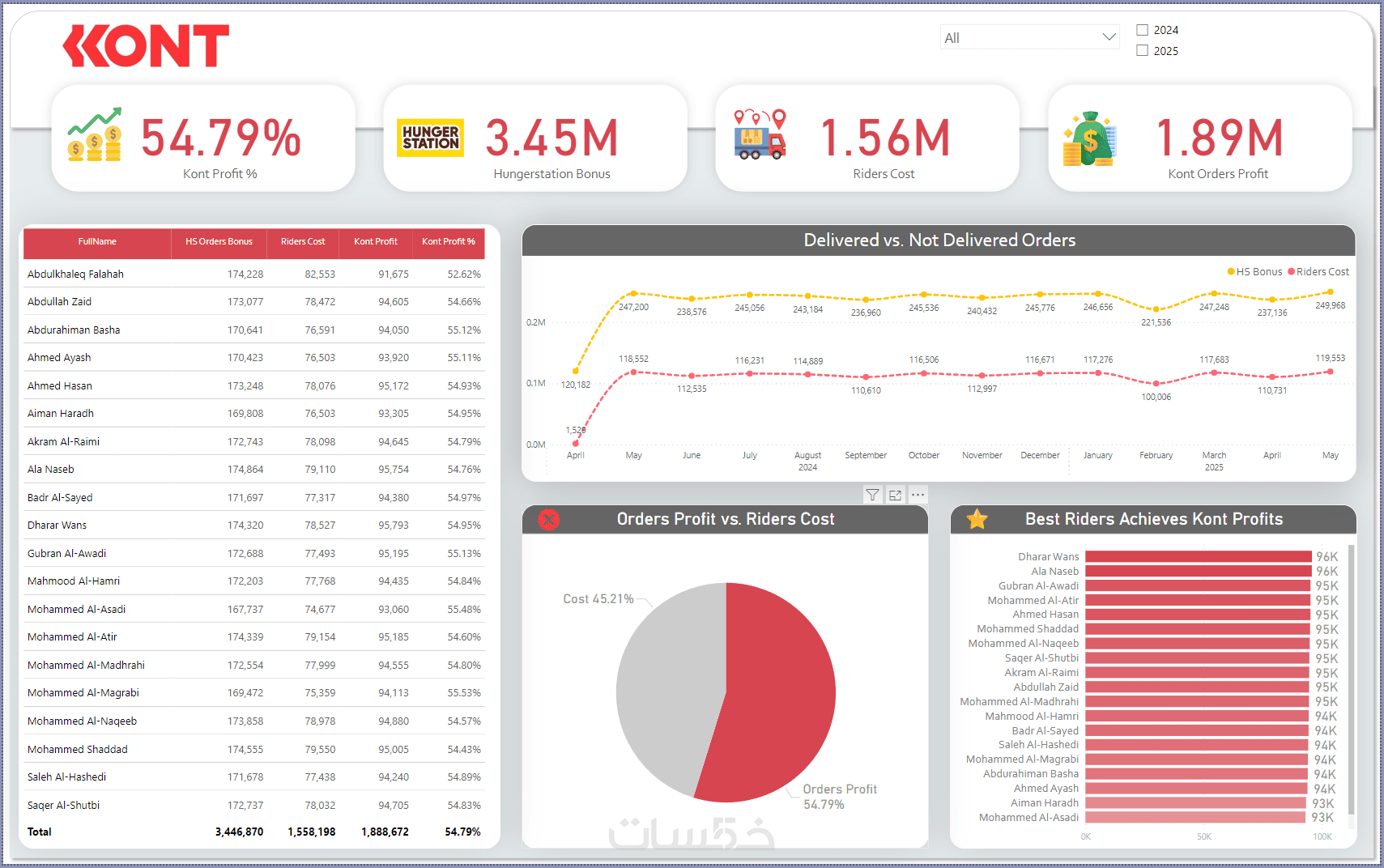Sort by the Riders Cost table column header
1384x868 pixels.
[x=303, y=241]
